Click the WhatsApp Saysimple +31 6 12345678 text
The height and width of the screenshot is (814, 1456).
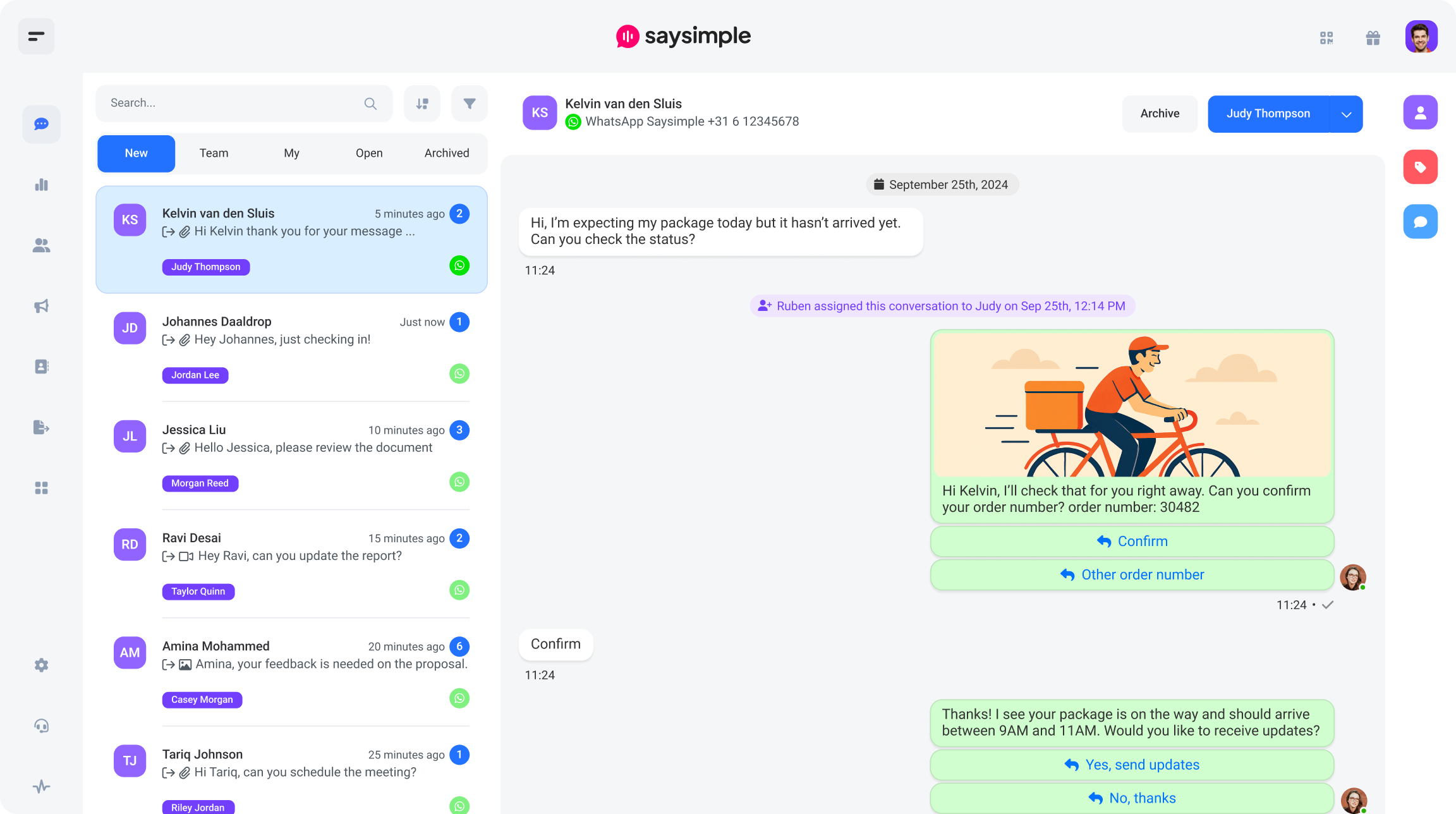pyautogui.click(x=692, y=121)
